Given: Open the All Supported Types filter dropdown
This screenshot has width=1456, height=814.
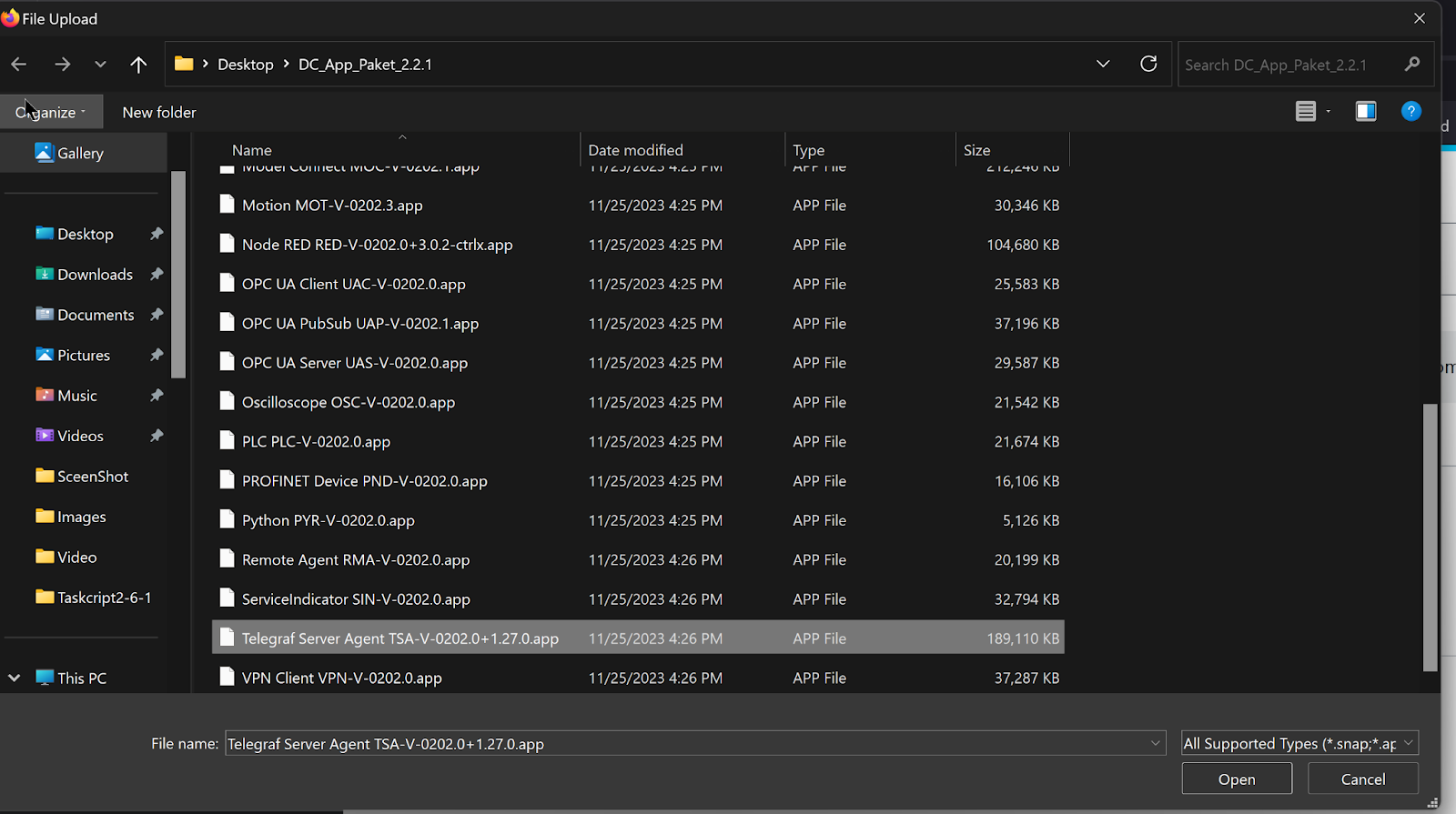Looking at the screenshot, I should (1299, 743).
